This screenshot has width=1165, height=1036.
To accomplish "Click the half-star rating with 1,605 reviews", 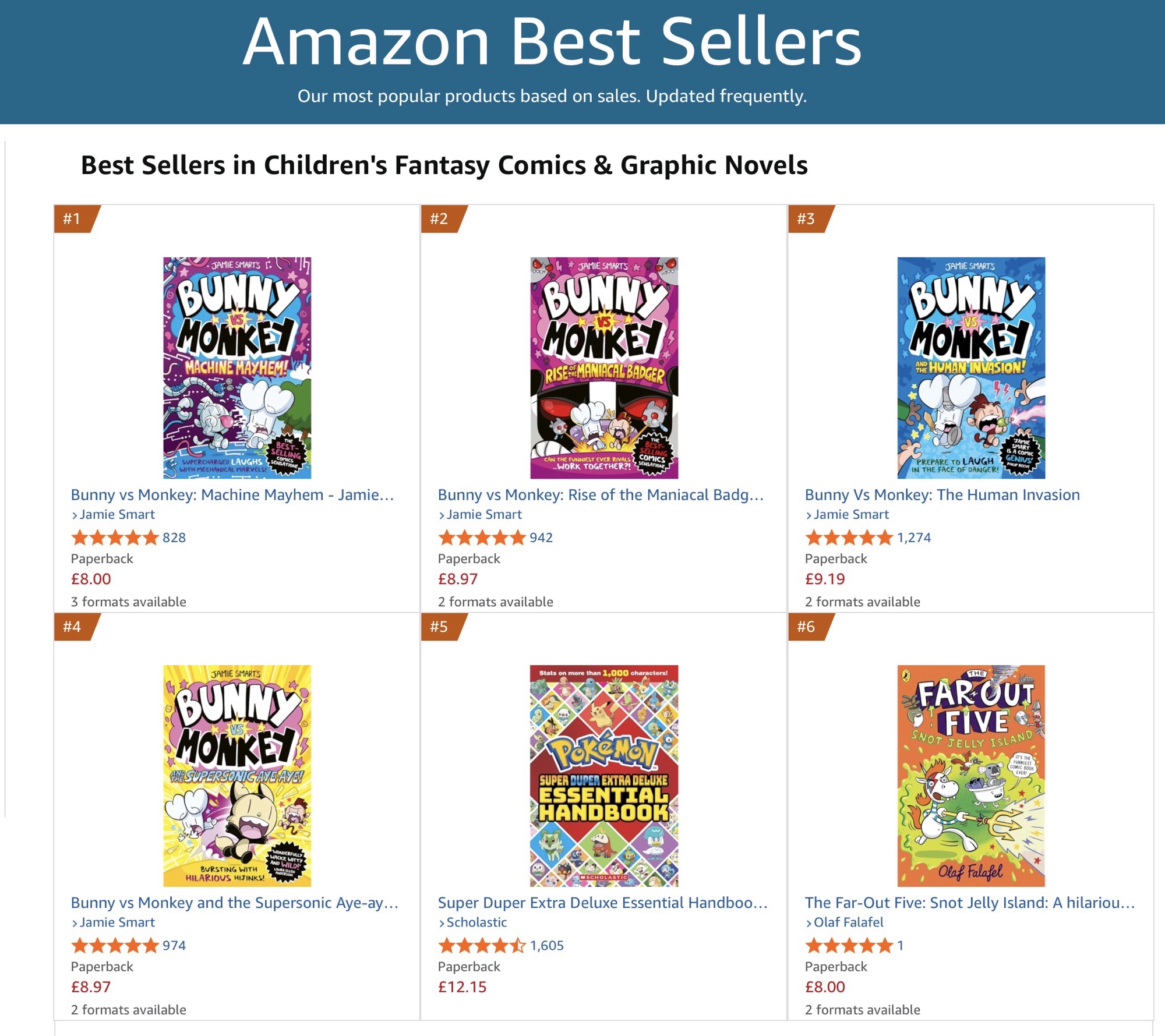I will coord(482,945).
